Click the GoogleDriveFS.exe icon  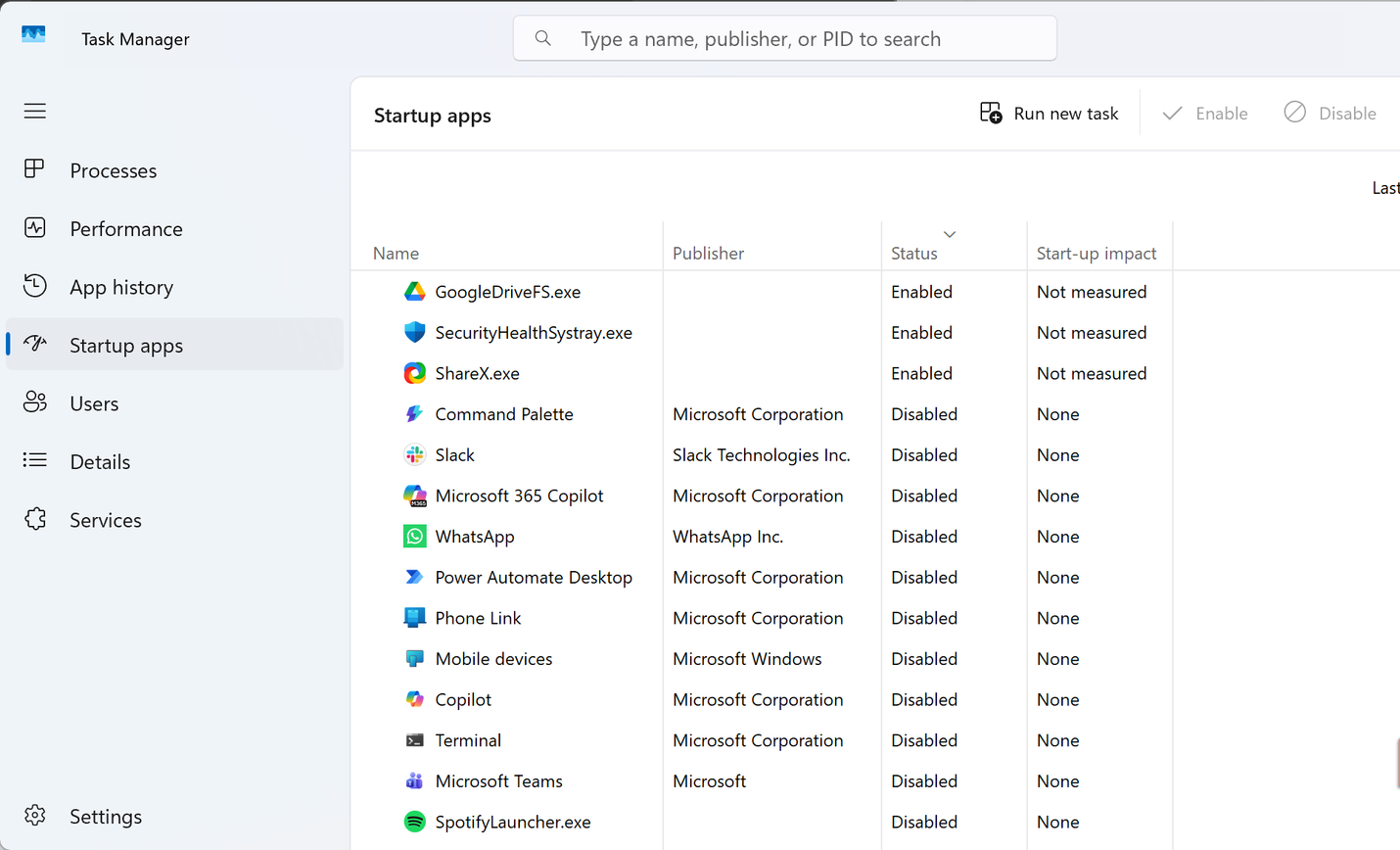(415, 292)
